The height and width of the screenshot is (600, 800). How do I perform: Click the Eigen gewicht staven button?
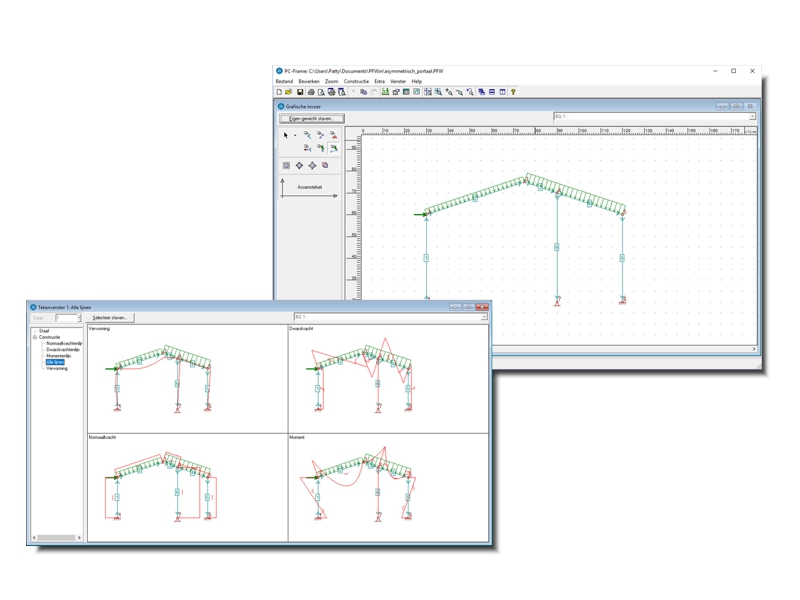311,118
